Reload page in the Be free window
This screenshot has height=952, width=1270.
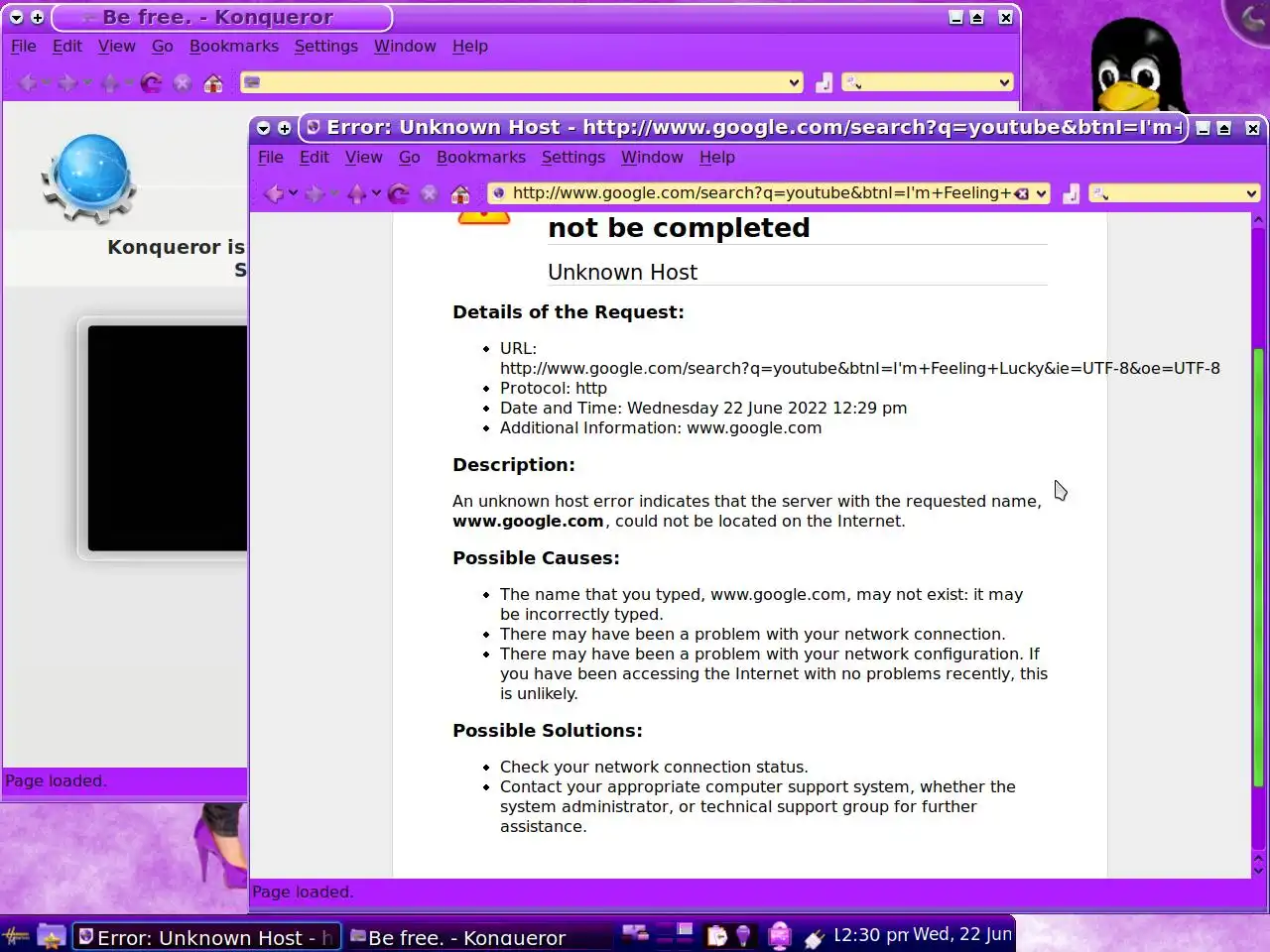coord(151,82)
